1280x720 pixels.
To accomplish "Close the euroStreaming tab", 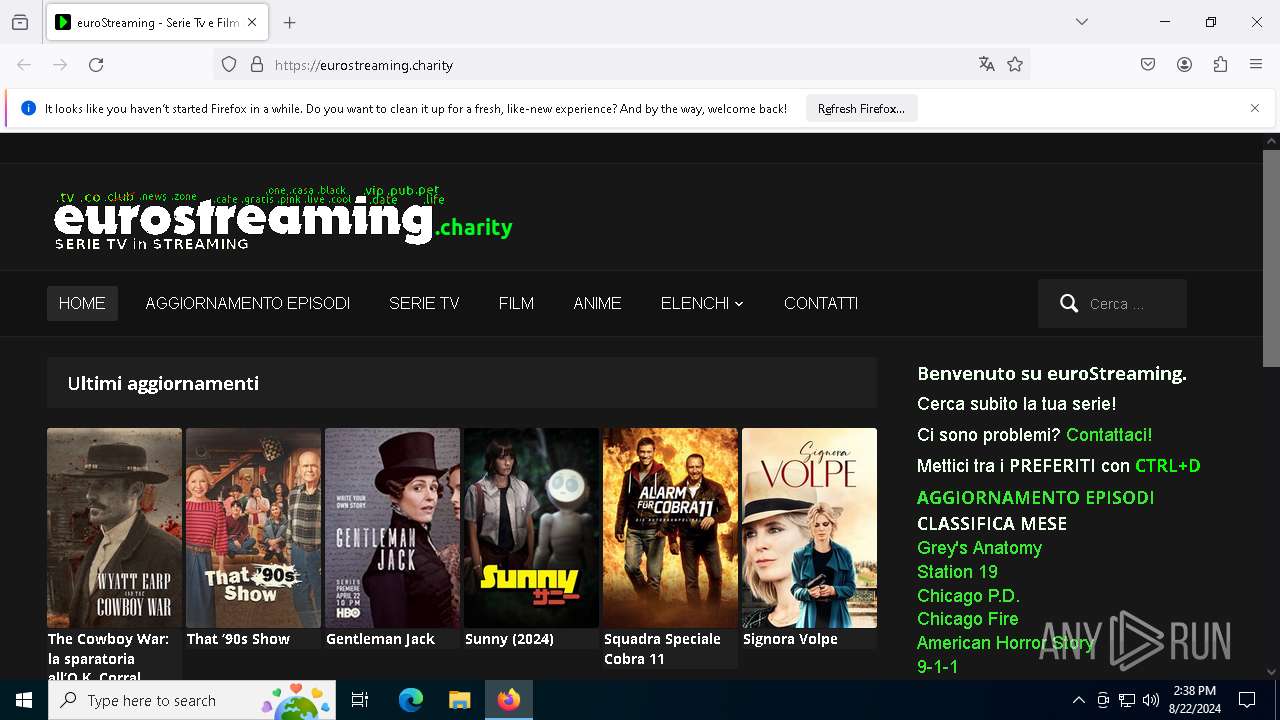I will pyautogui.click(x=252, y=22).
